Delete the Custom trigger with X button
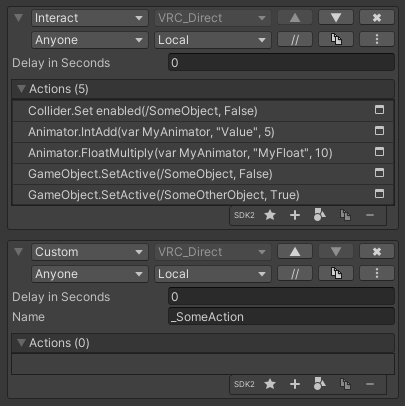The image size is (405, 406). tap(377, 252)
